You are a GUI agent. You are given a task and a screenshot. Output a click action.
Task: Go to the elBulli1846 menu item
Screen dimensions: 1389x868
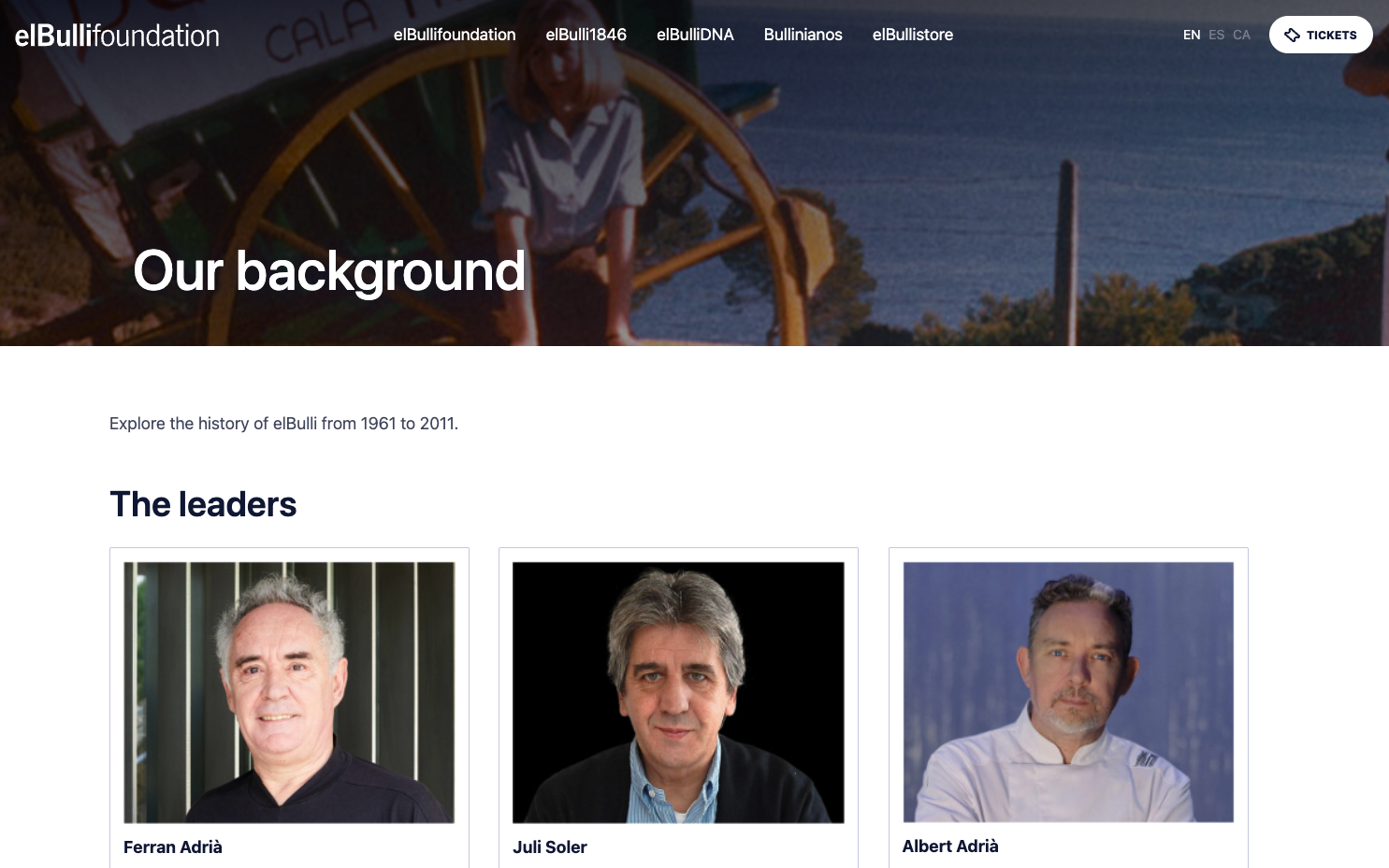pos(586,35)
